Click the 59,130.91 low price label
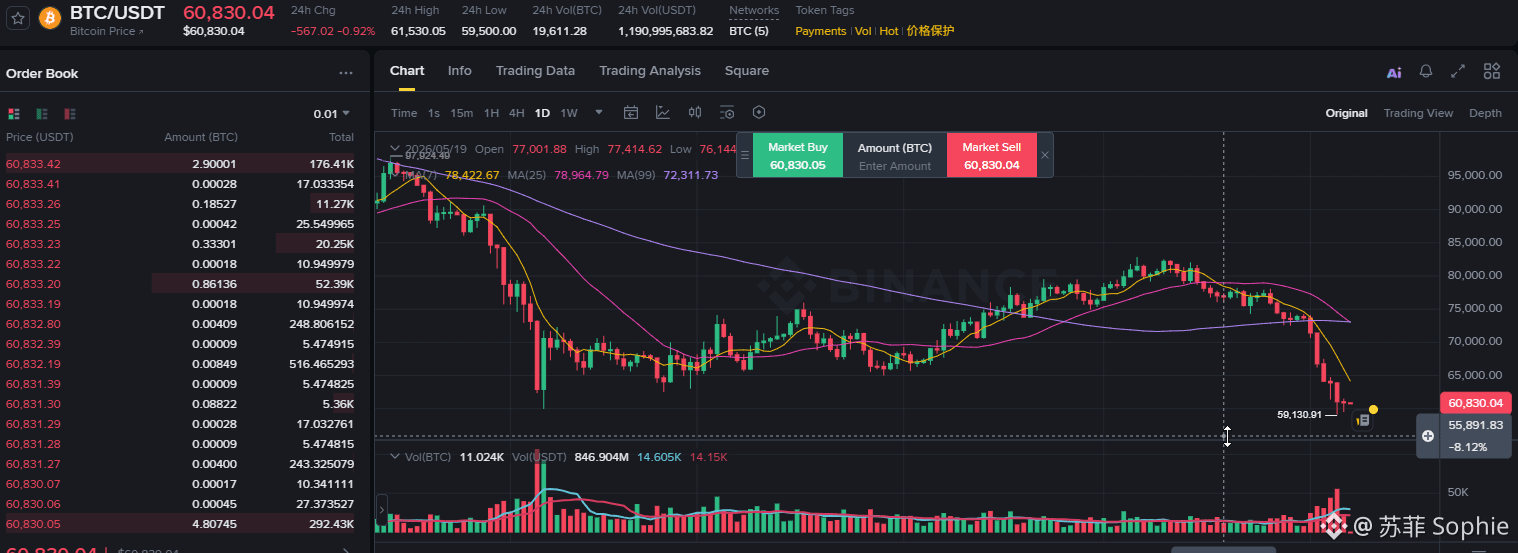This screenshot has height=553, width=1518. [x=1300, y=414]
